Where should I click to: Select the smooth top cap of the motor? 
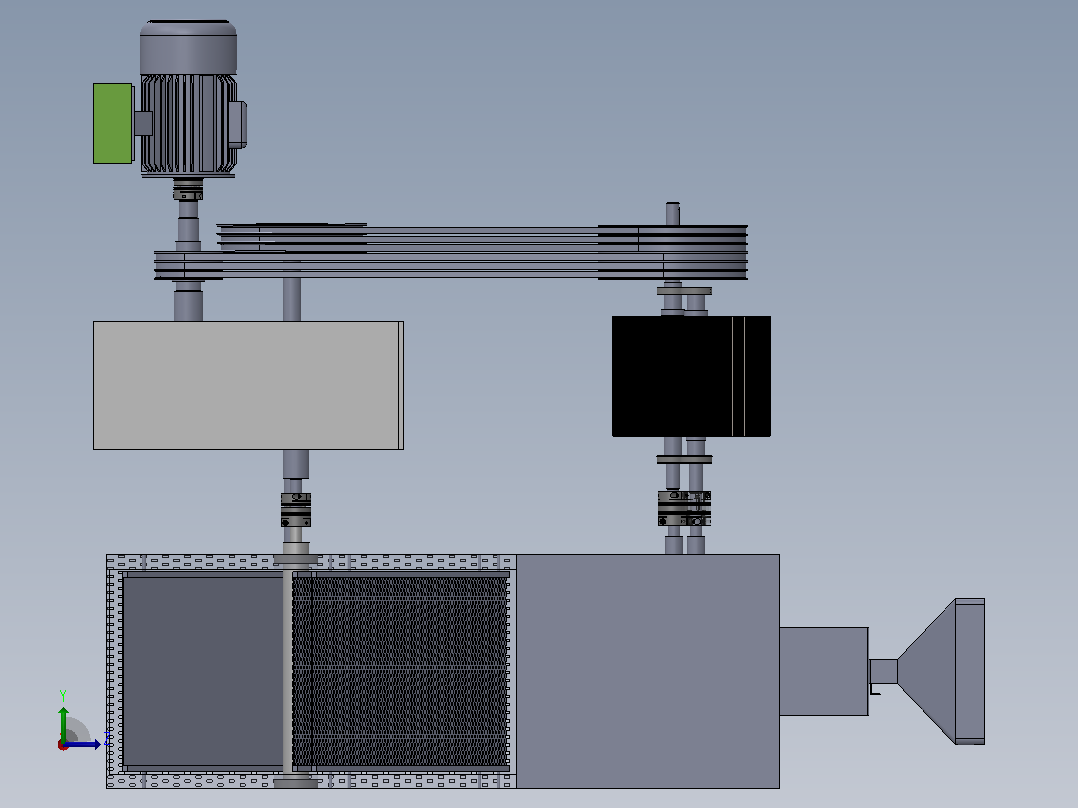click(188, 47)
